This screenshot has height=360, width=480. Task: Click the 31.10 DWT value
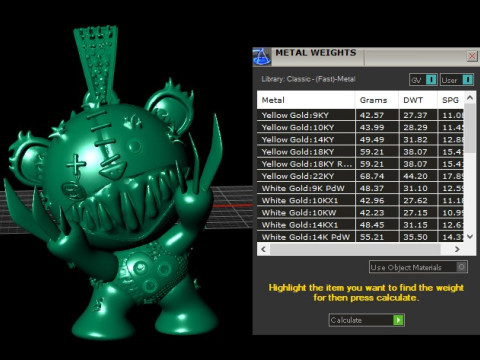pyautogui.click(x=415, y=188)
